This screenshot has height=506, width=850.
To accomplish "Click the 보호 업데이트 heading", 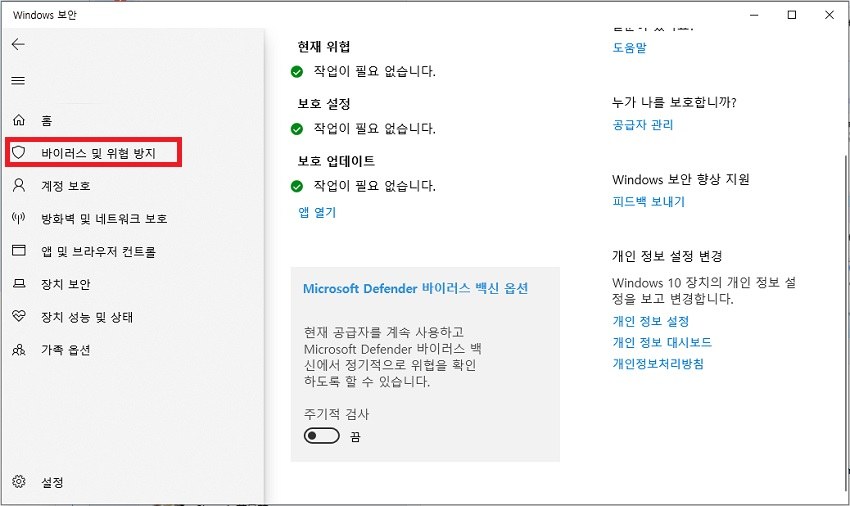I will 336,161.
